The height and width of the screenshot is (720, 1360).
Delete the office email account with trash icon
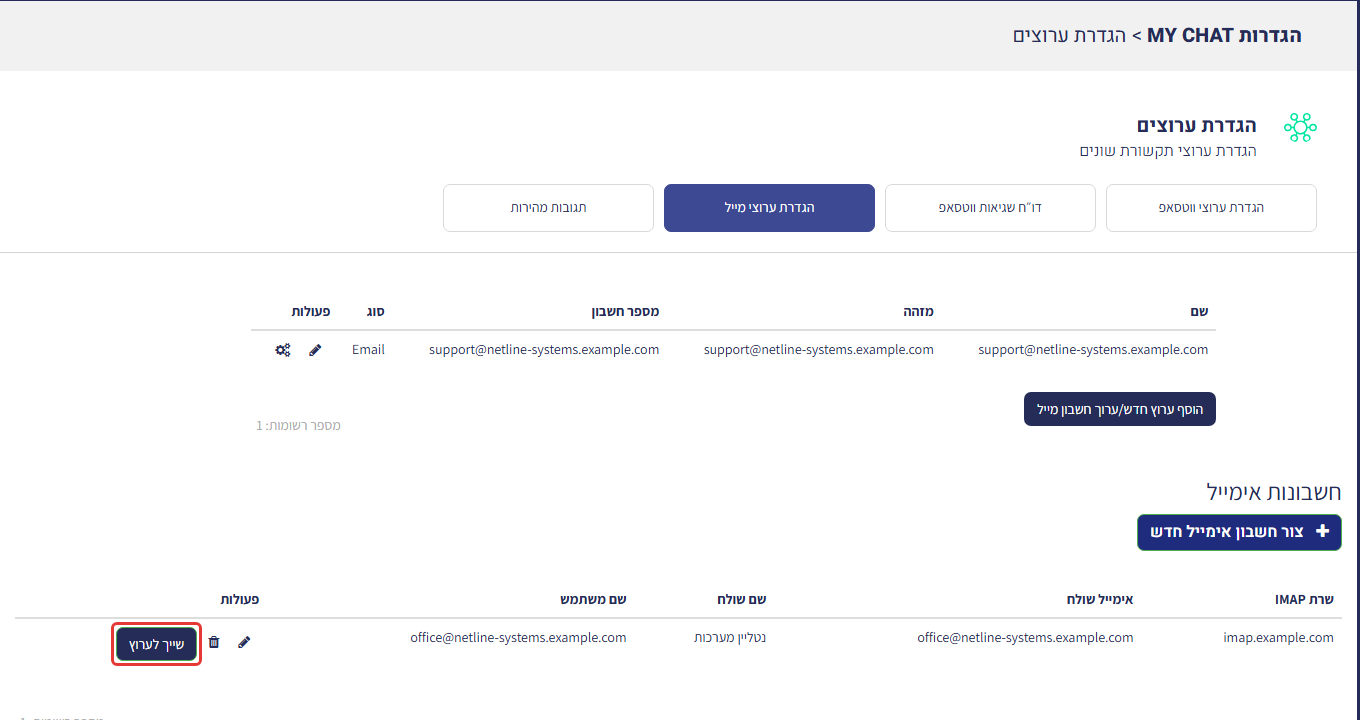tap(213, 642)
